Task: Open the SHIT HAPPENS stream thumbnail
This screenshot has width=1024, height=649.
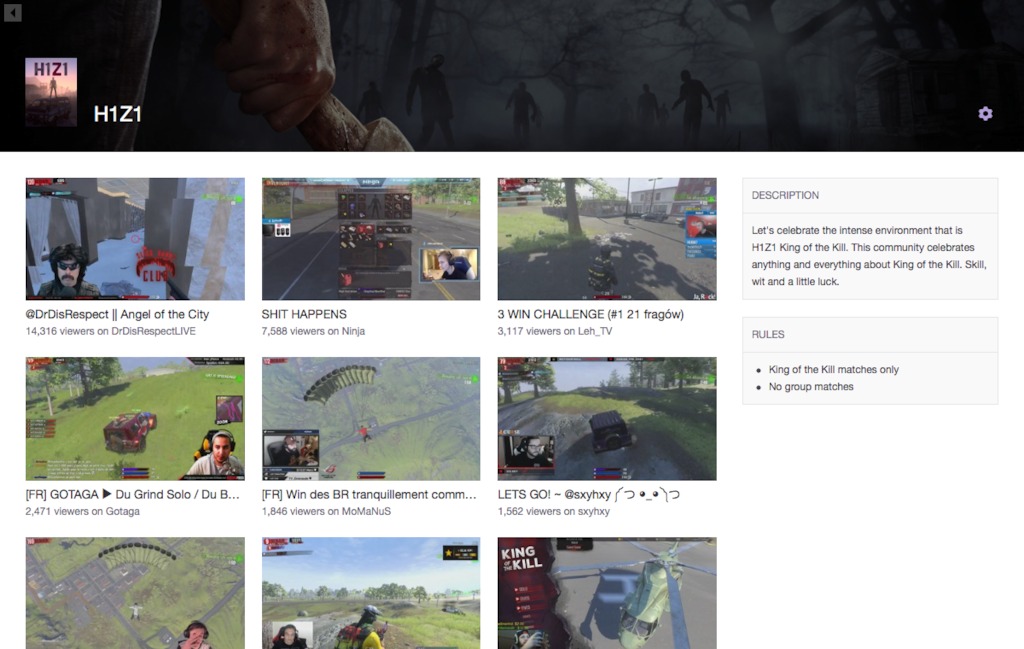Action: tap(371, 239)
